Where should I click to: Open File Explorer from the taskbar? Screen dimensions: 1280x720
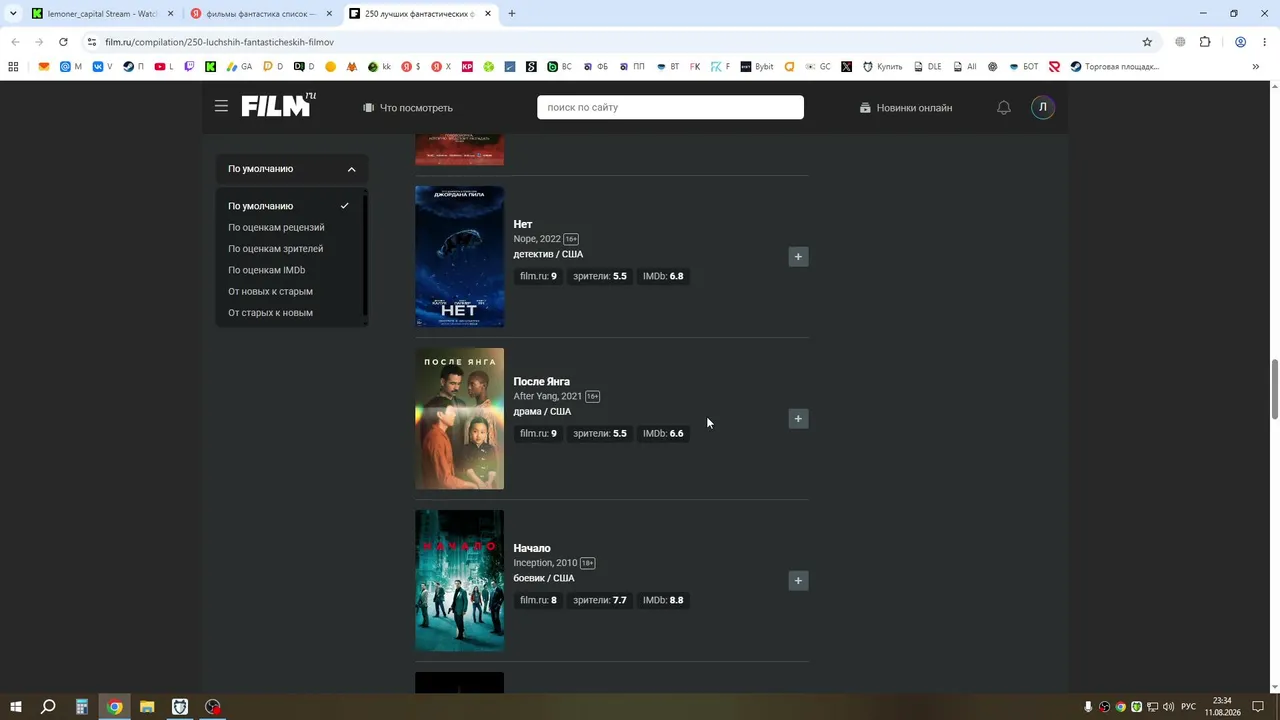(147, 707)
